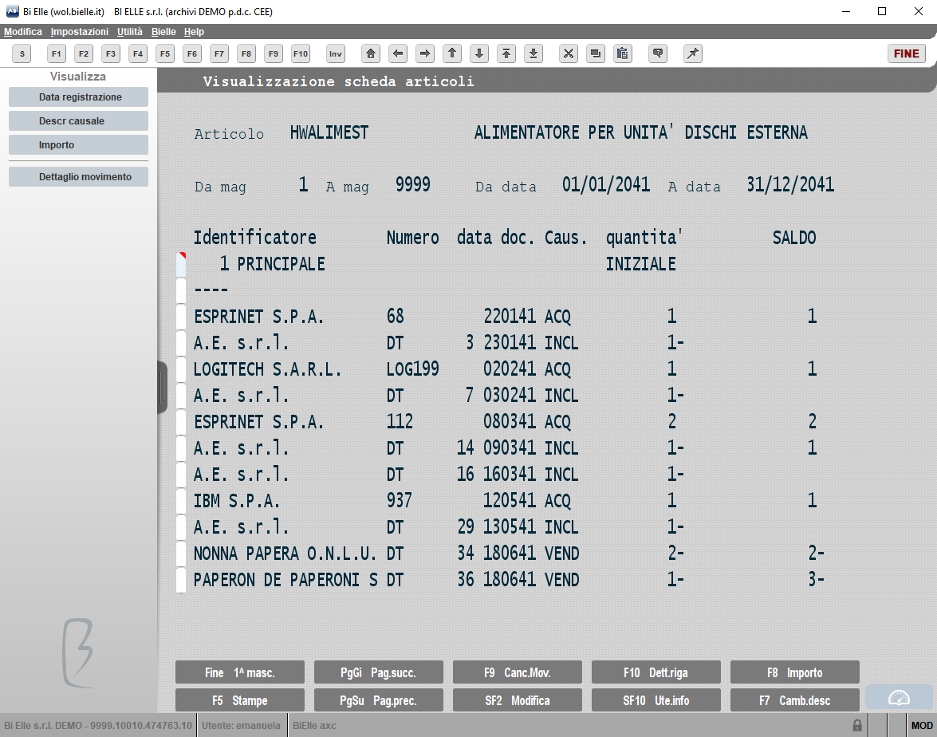937x737 pixels.
Task: Open the Impostazioni menu
Action: coord(79,32)
